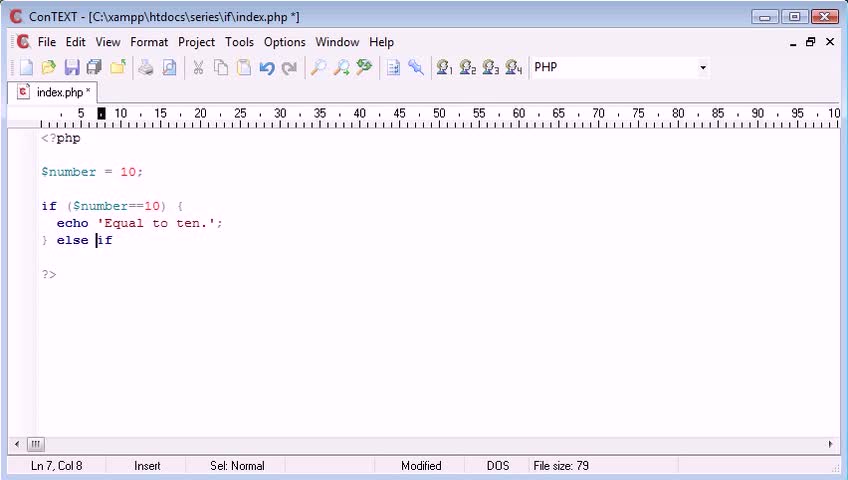The height and width of the screenshot is (480, 848).
Task: Open the Project menu
Action: (x=196, y=42)
